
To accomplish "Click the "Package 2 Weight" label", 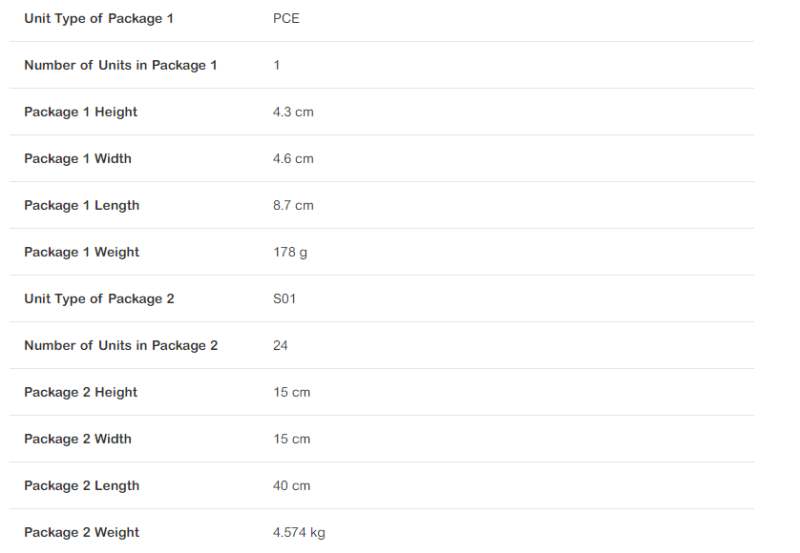I will [x=82, y=532].
